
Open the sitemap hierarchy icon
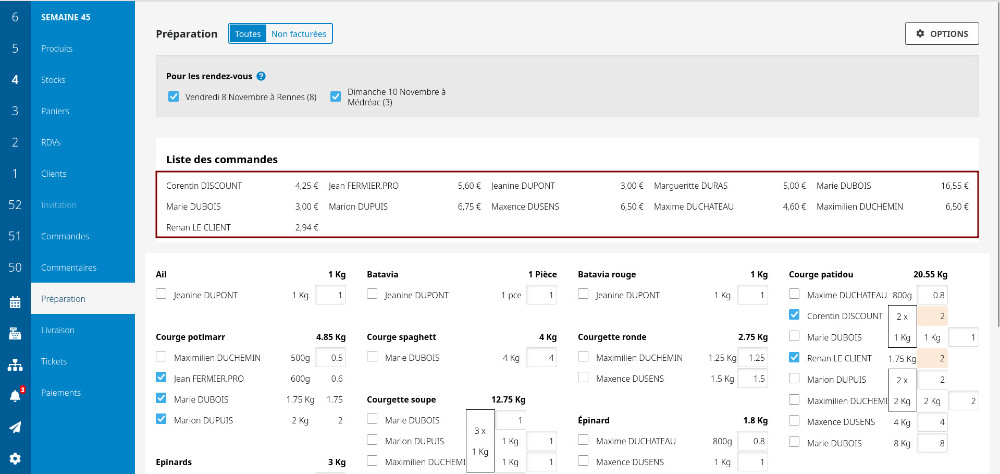click(x=15, y=364)
